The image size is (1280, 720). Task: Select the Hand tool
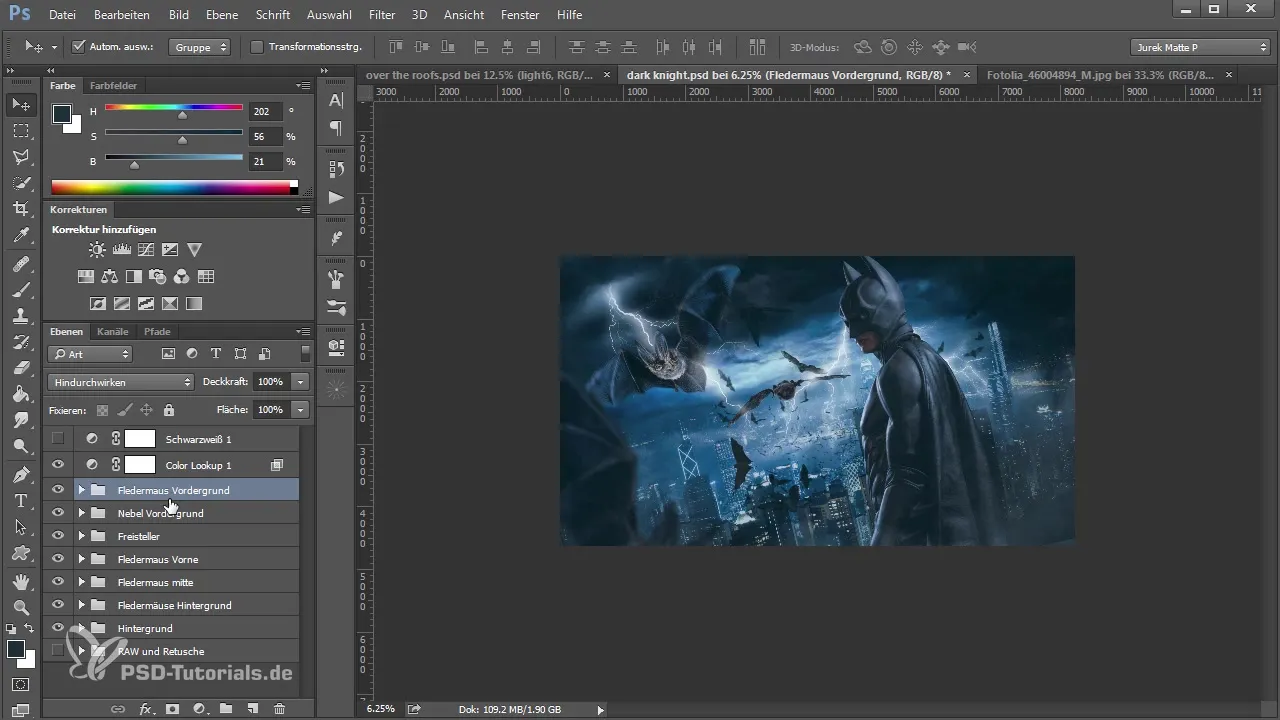click(21, 581)
